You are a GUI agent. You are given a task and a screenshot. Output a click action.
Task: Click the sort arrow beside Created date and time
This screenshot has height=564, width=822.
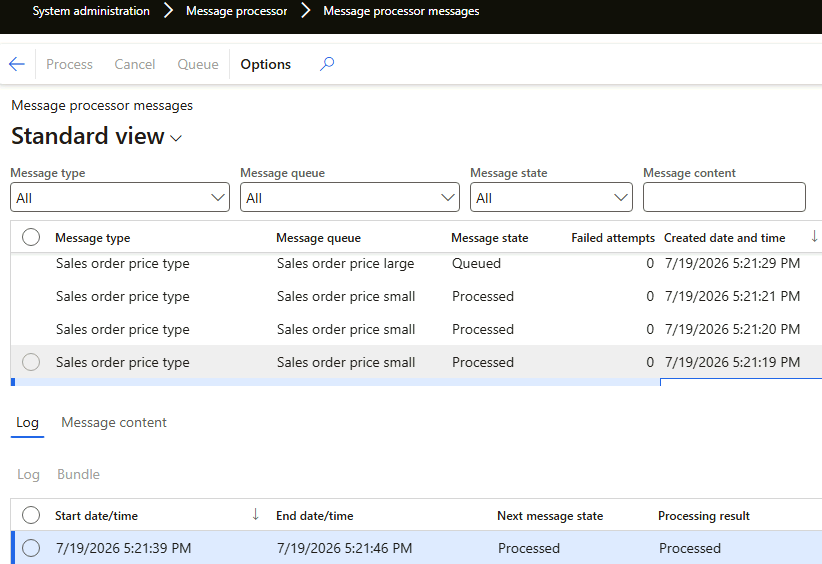coord(814,236)
